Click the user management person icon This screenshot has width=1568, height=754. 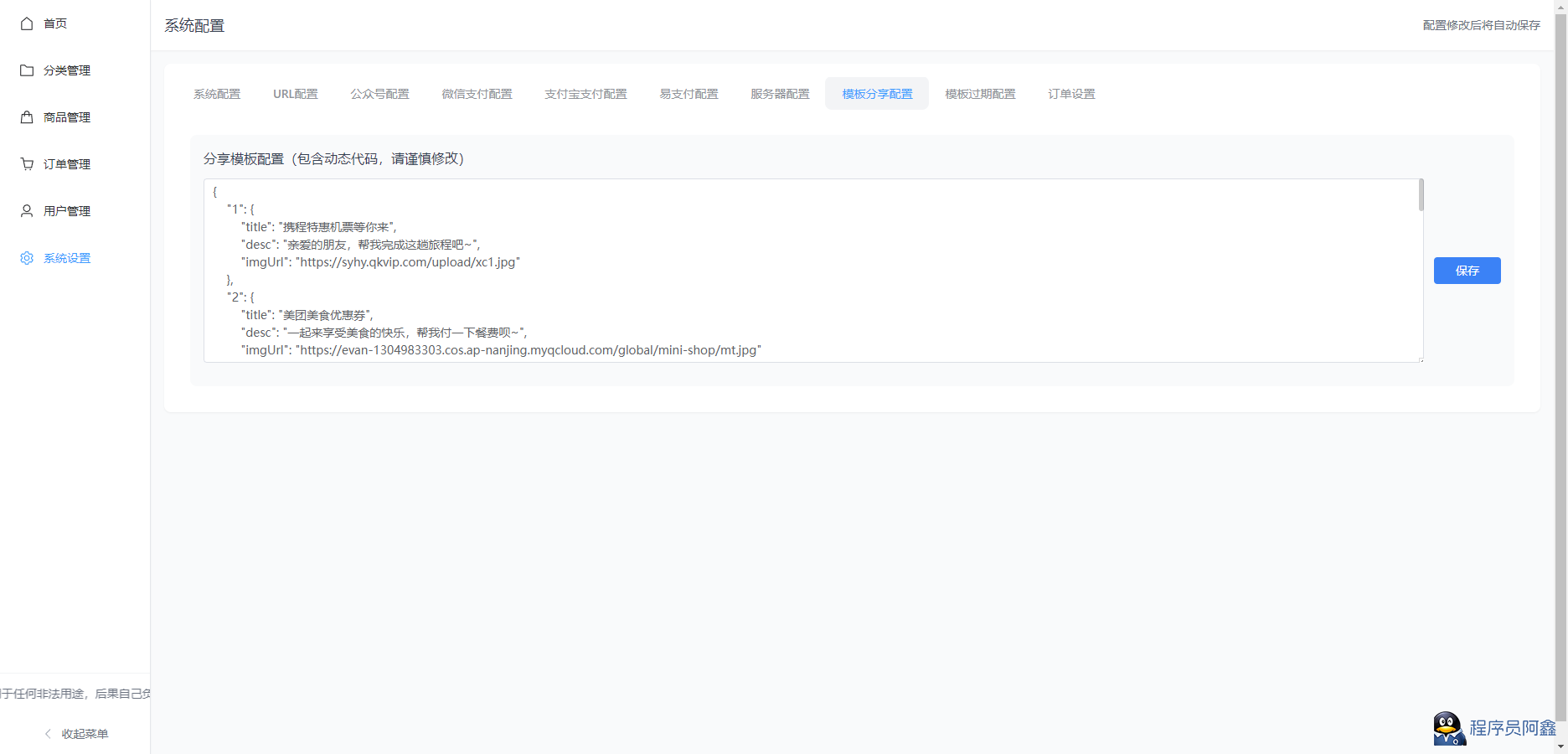27,211
